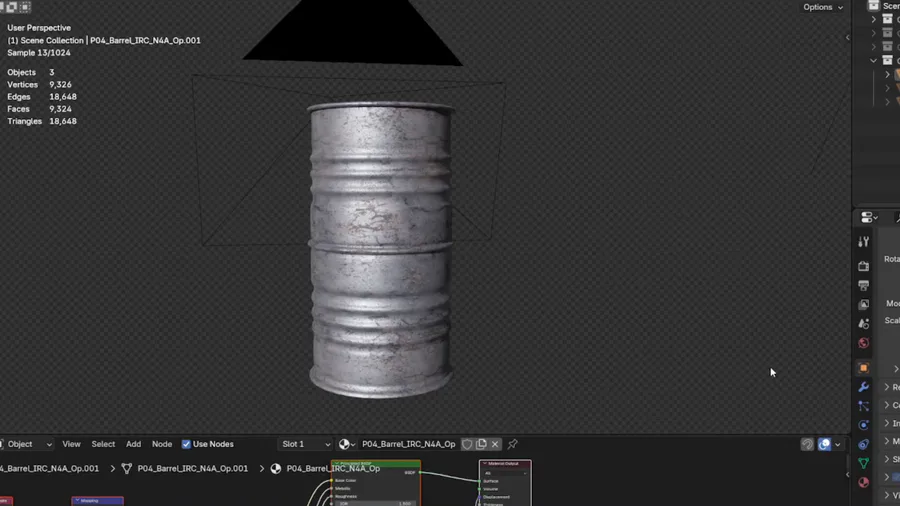Expand the node editor sidebar arrow
The image size is (900, 506).
(848, 474)
